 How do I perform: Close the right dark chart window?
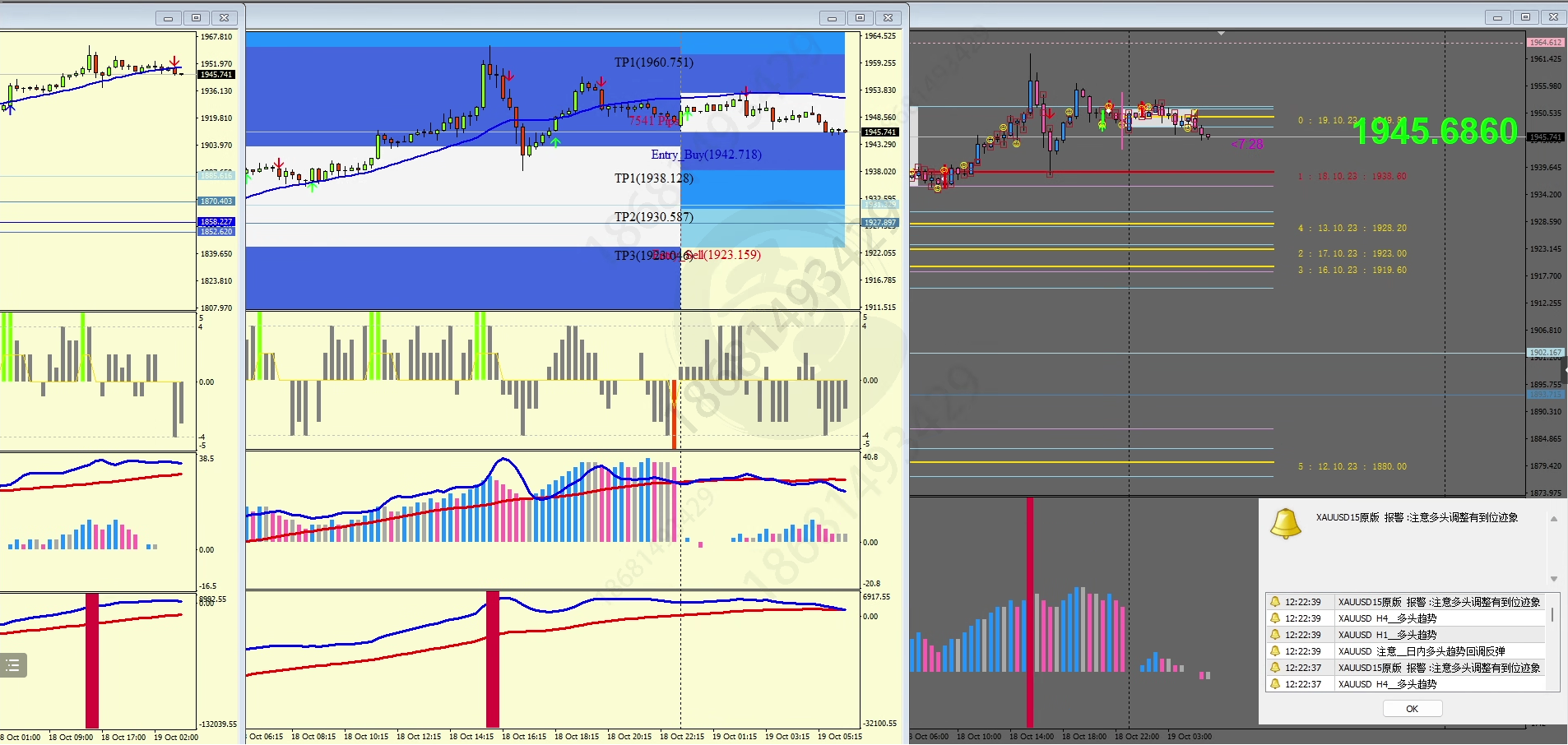tap(1553, 17)
